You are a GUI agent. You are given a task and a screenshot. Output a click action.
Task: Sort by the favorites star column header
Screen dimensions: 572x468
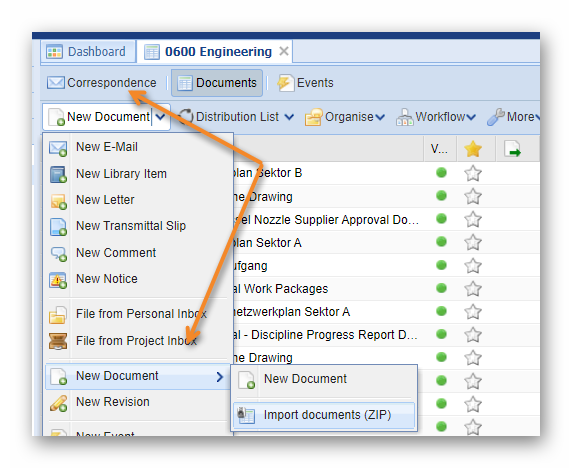click(x=473, y=149)
